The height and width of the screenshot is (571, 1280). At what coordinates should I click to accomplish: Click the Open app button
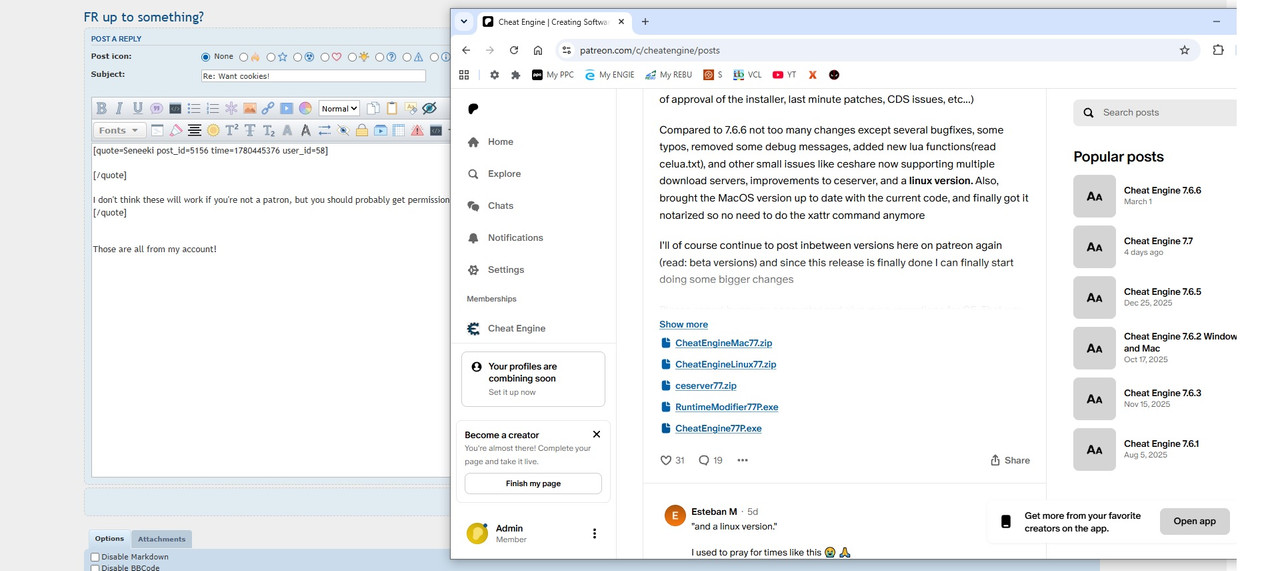point(1194,521)
